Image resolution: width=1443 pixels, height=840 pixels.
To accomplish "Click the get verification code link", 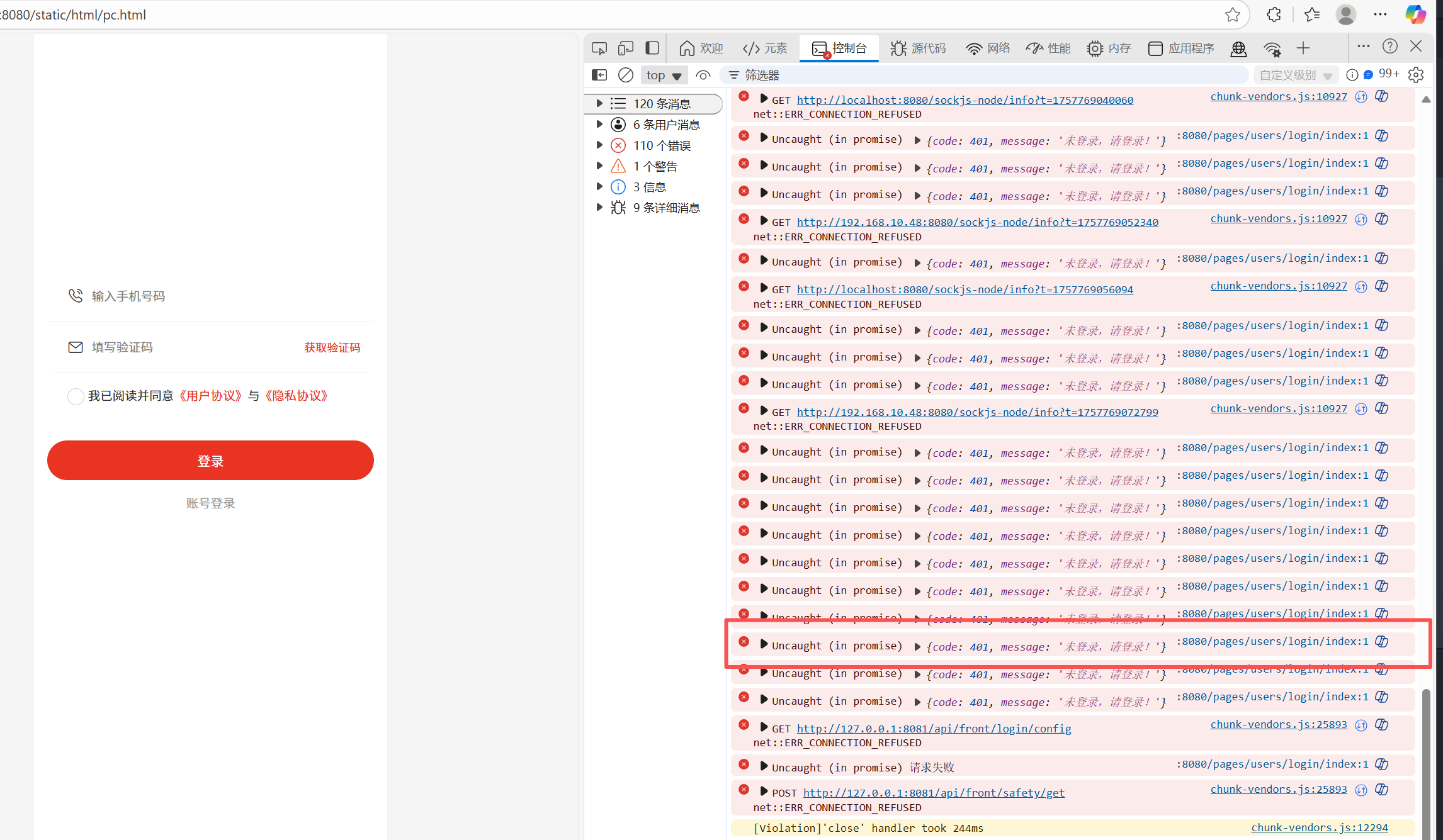I will [332, 347].
